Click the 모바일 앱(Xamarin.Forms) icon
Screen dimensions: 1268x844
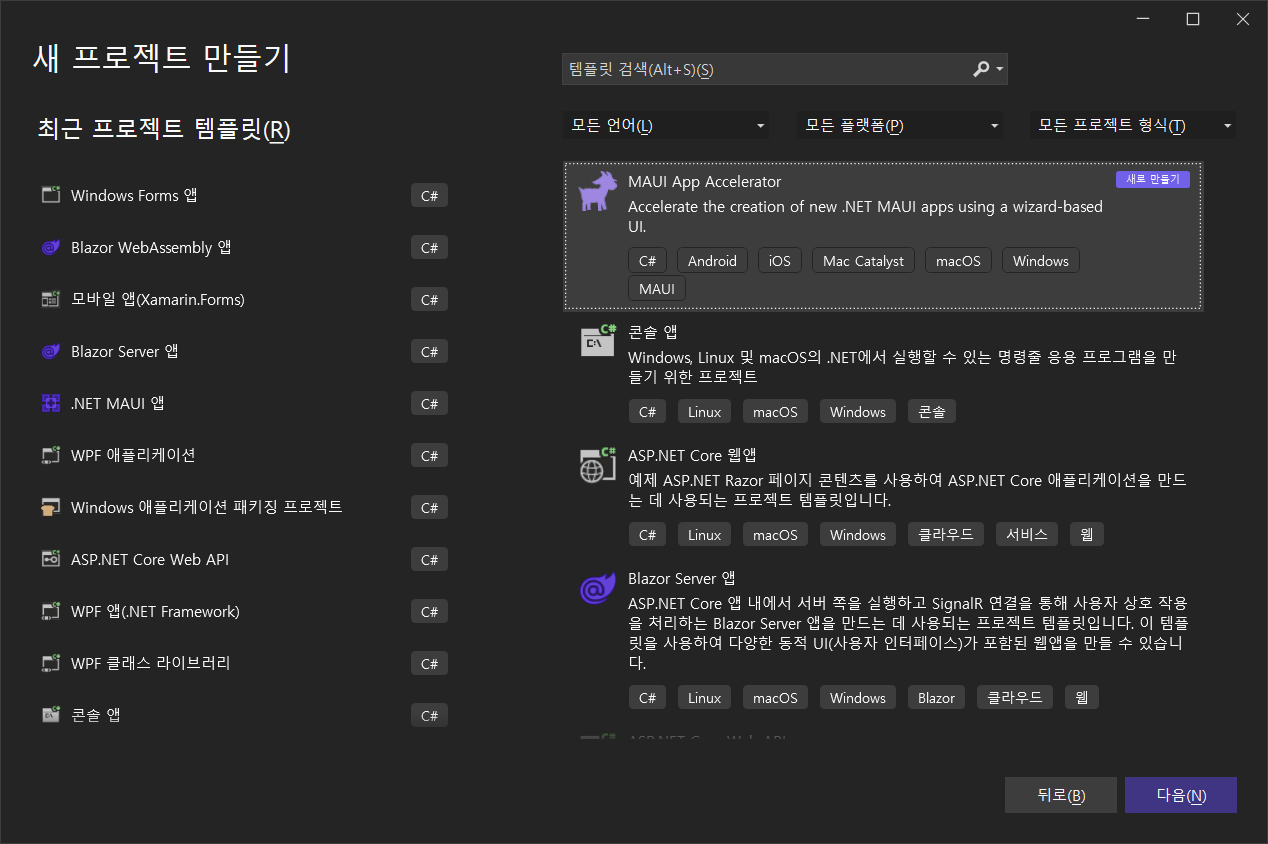(51, 299)
